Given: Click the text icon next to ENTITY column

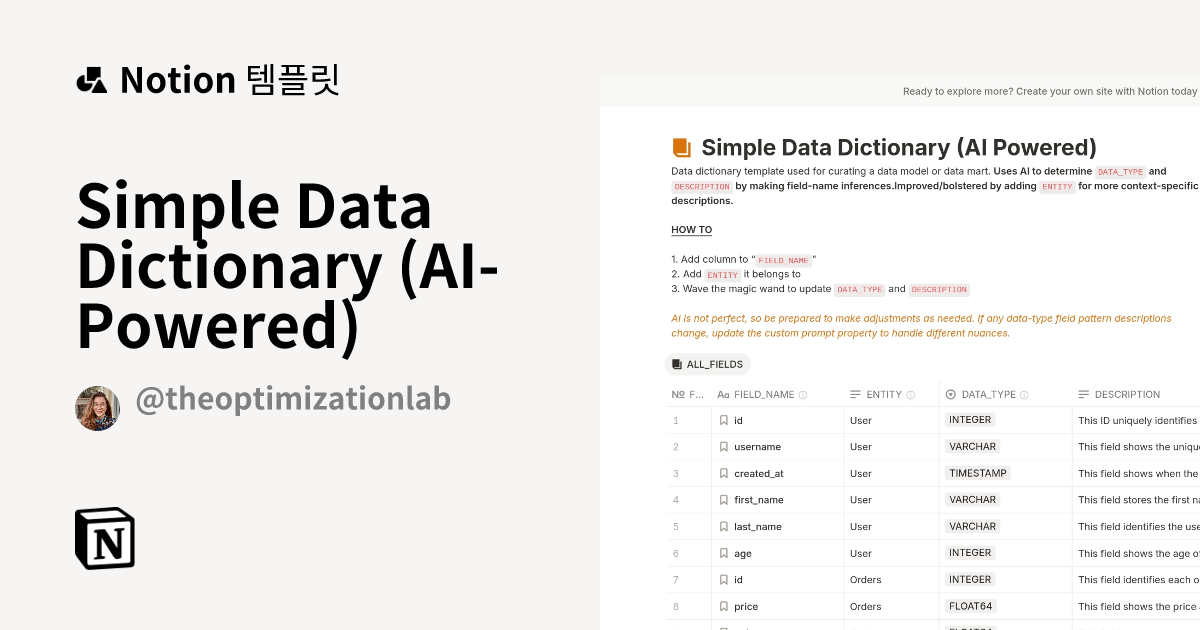Looking at the screenshot, I should 854,394.
